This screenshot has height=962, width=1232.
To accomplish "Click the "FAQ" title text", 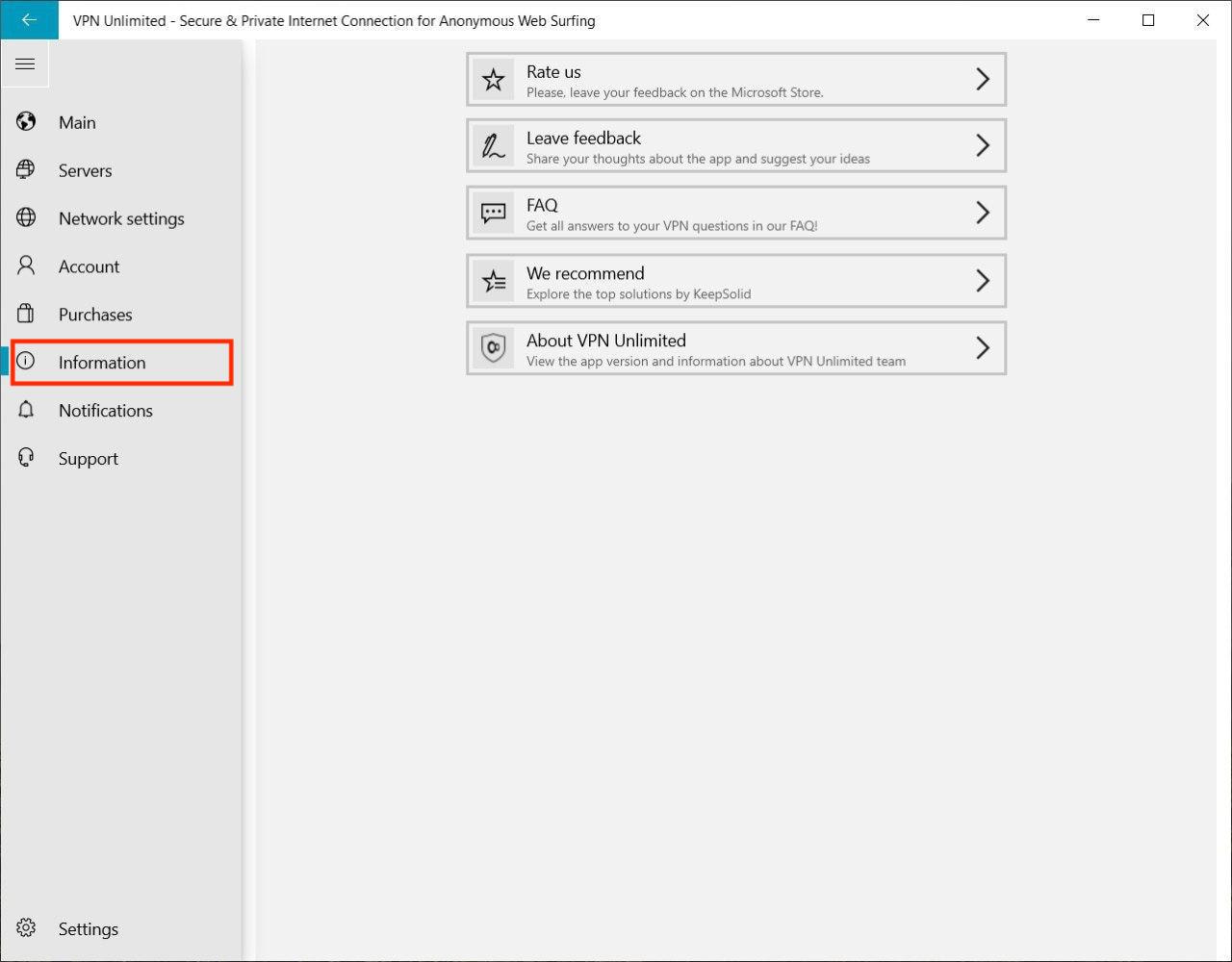I will pos(542,206).
